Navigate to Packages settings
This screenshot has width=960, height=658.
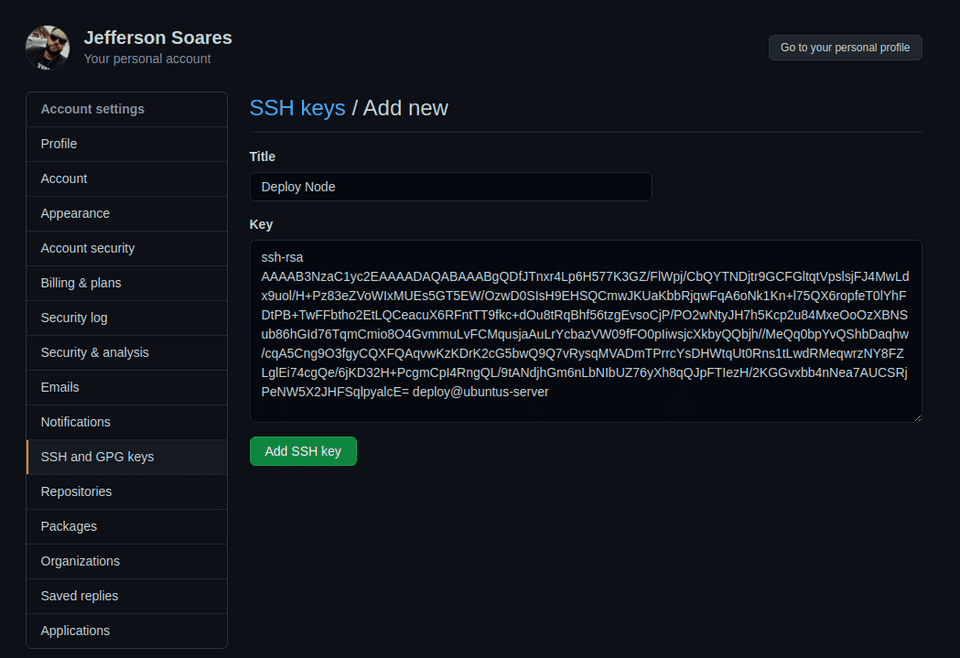(68, 526)
